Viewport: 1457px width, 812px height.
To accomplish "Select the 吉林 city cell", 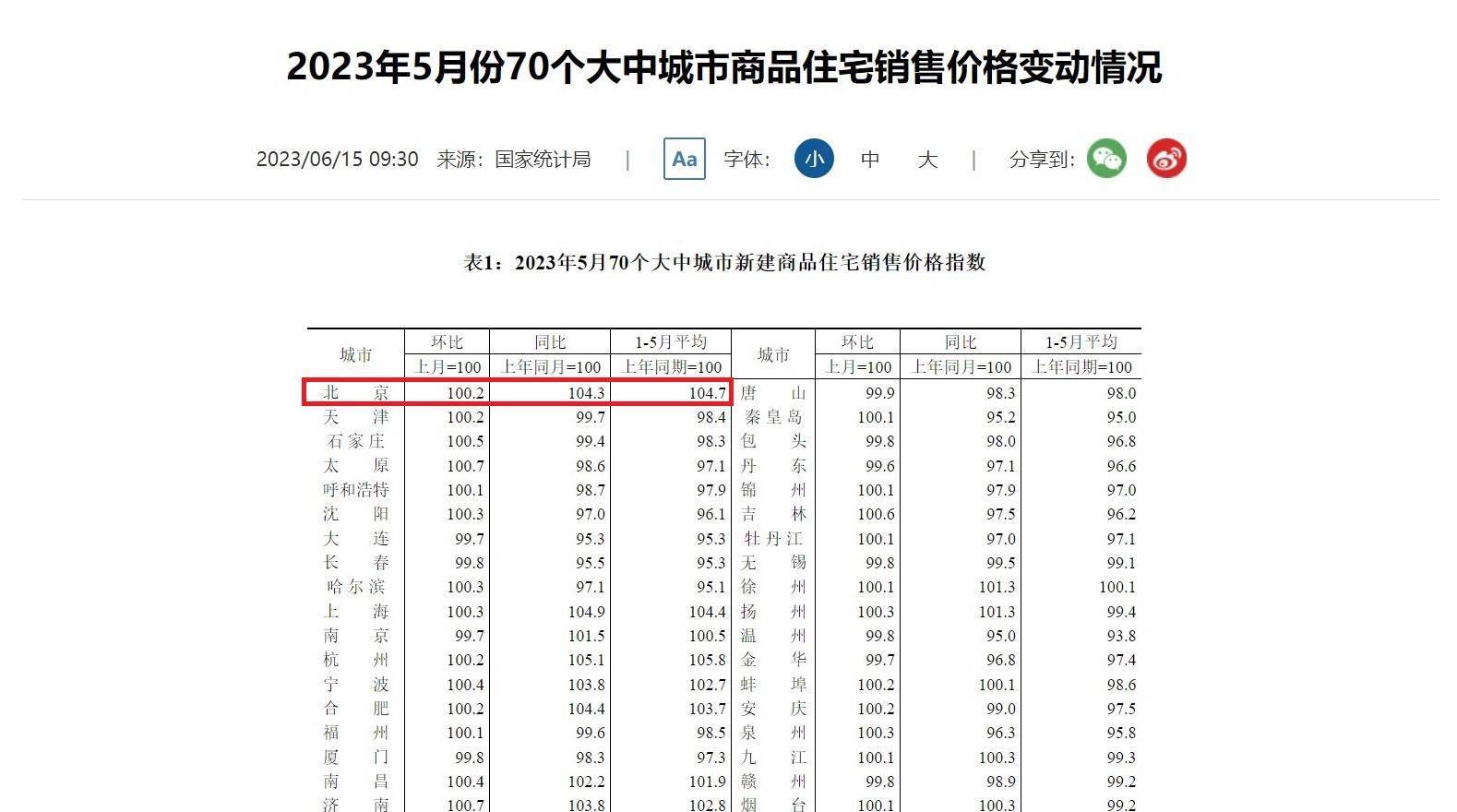I will click(773, 514).
